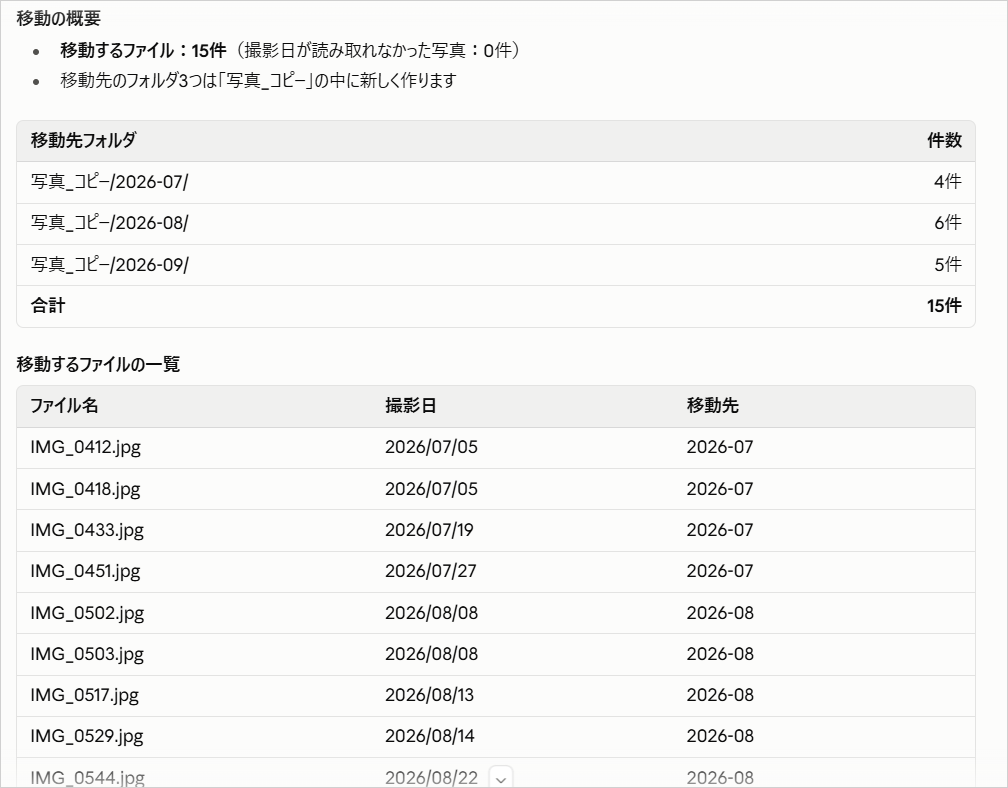Viewport: 1008px width, 788px height.
Task: Click the count "6件"
Action: [948, 223]
